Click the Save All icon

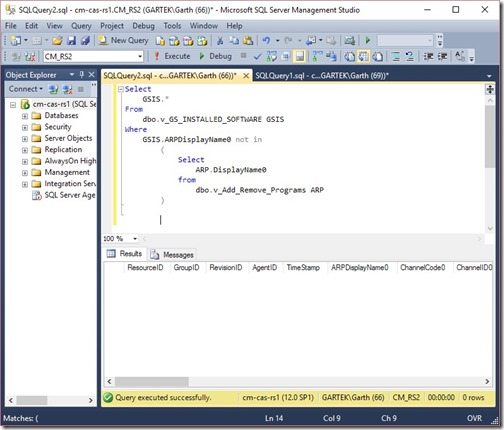coord(85,41)
